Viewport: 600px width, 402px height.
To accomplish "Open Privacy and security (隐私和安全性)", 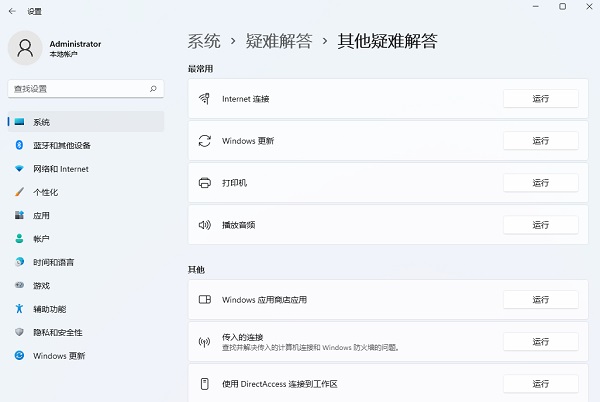I will [57, 332].
